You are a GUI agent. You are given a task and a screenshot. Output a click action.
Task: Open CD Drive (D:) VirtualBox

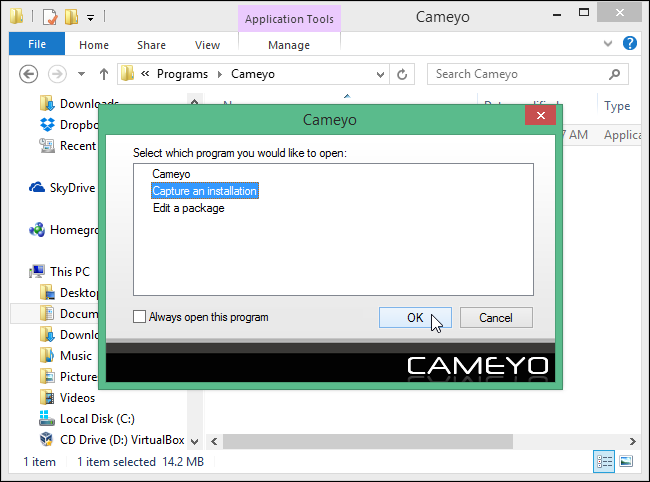click(x=112, y=440)
